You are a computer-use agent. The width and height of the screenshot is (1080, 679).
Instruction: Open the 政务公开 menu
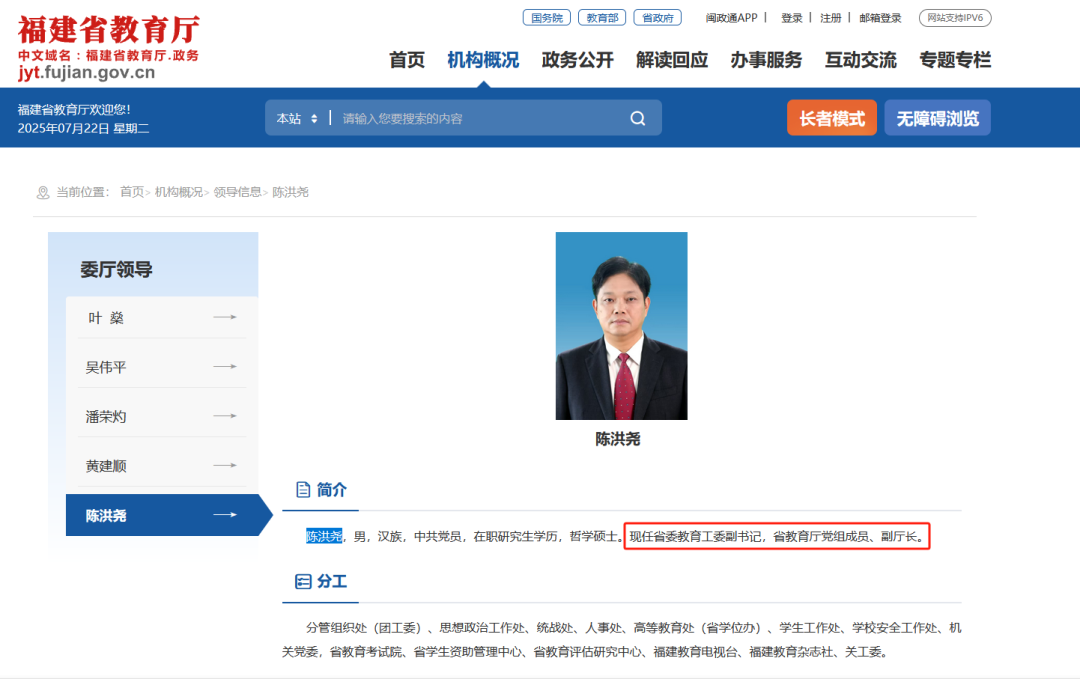click(577, 60)
